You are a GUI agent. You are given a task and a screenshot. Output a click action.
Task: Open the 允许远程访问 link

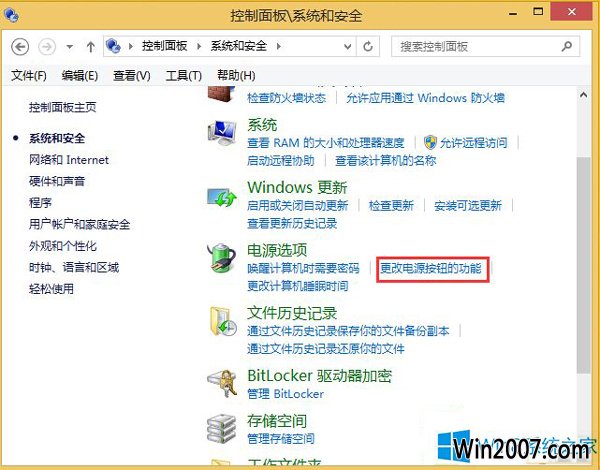(473, 143)
